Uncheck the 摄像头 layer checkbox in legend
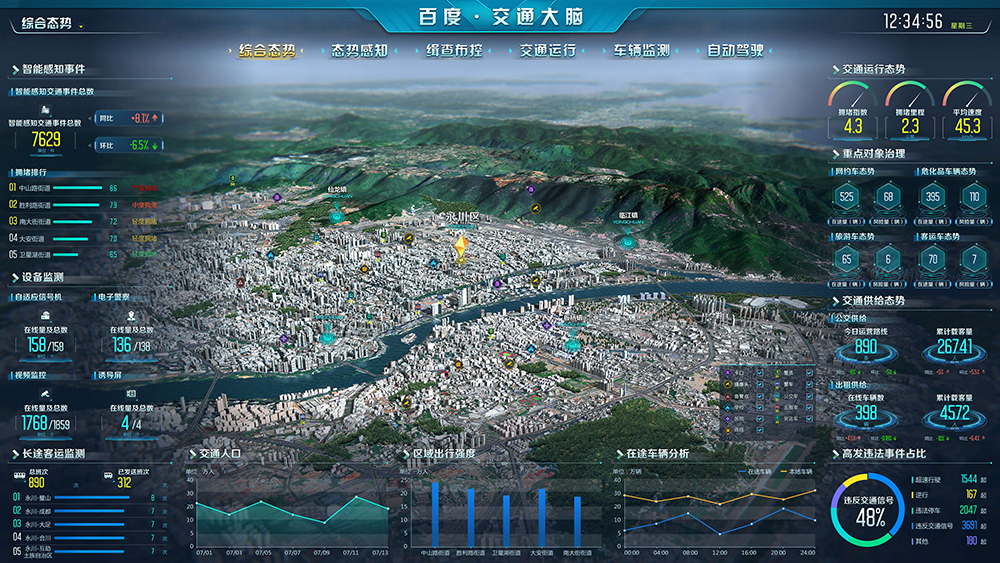Screen dimensions: 1000x563 759,383
